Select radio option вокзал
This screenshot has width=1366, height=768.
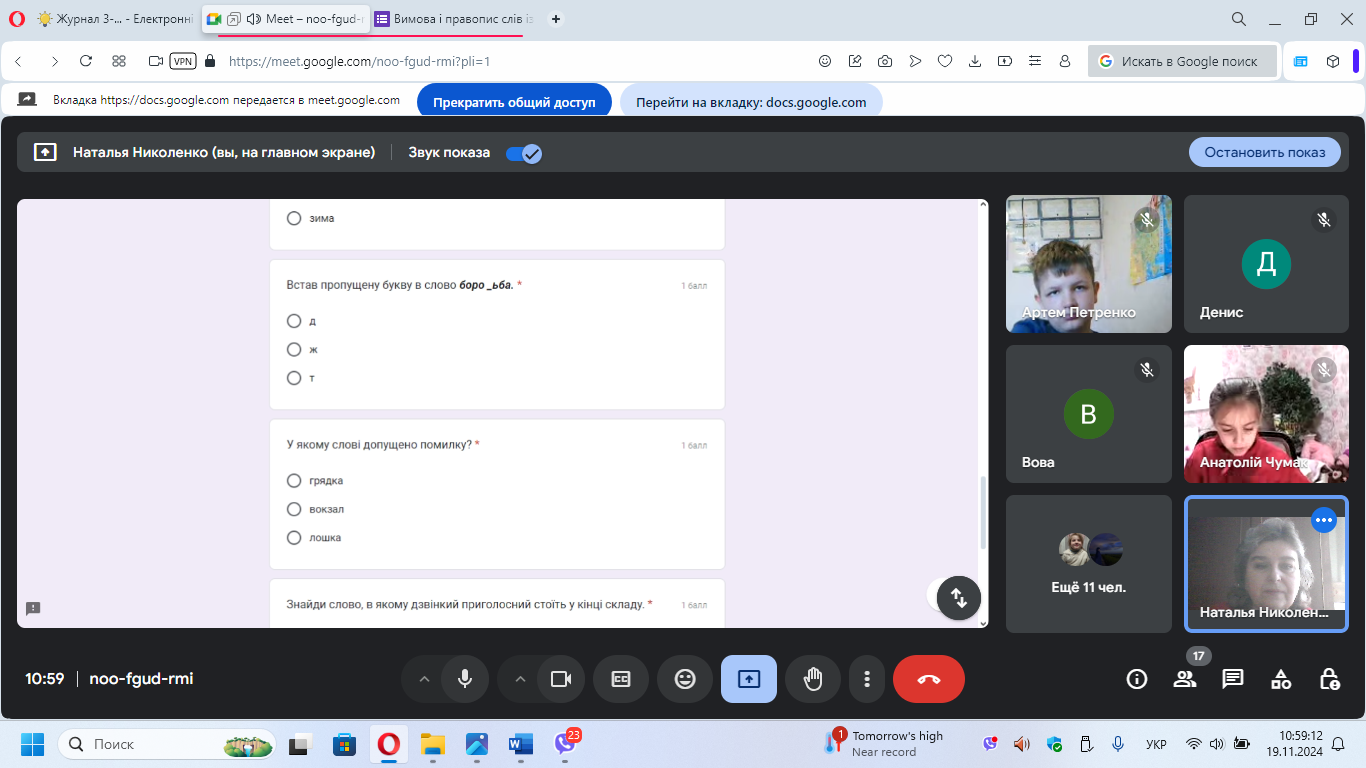[294, 509]
